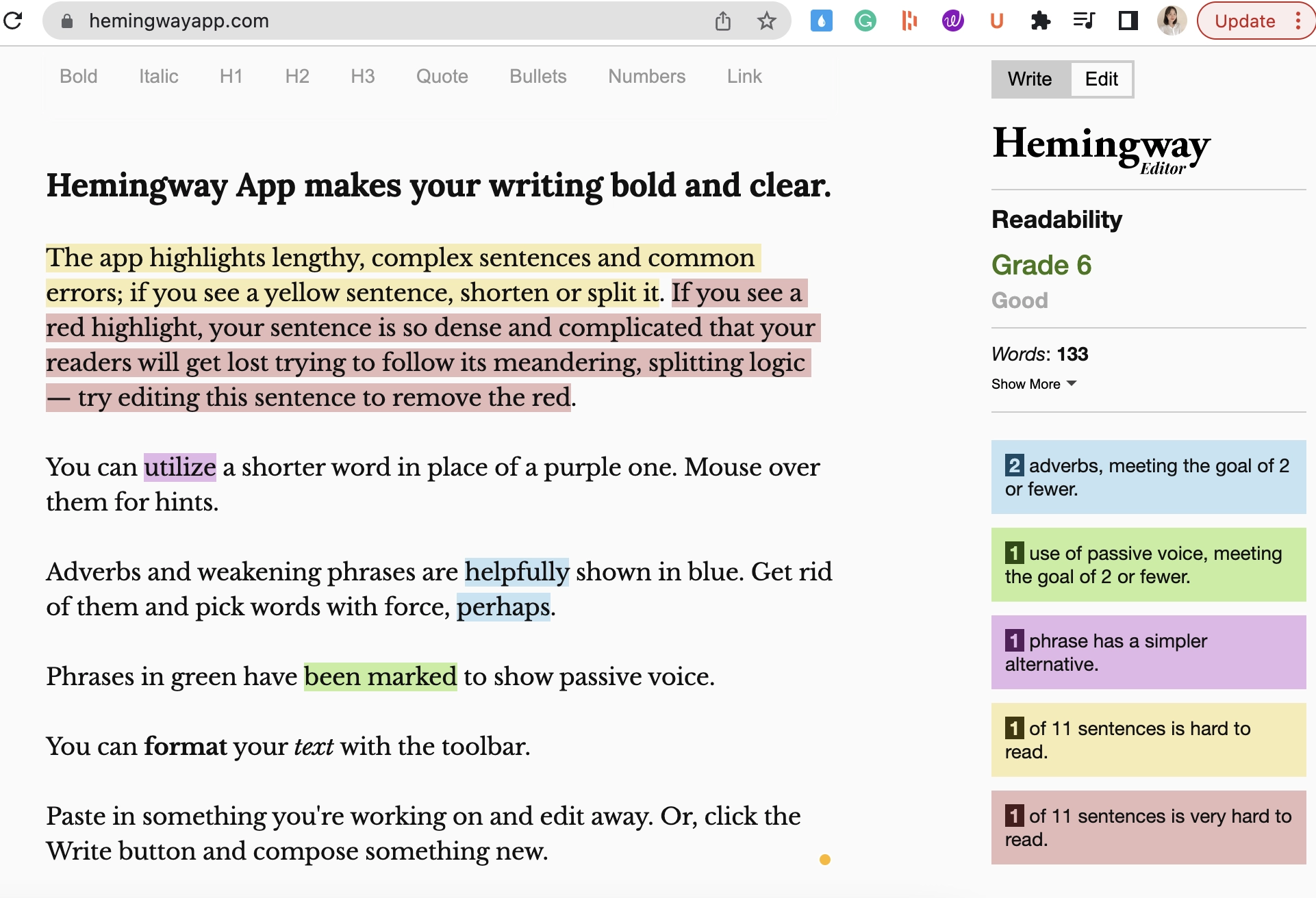Select the red very hard to read card
This screenshot has height=898, width=1316.
[1149, 828]
